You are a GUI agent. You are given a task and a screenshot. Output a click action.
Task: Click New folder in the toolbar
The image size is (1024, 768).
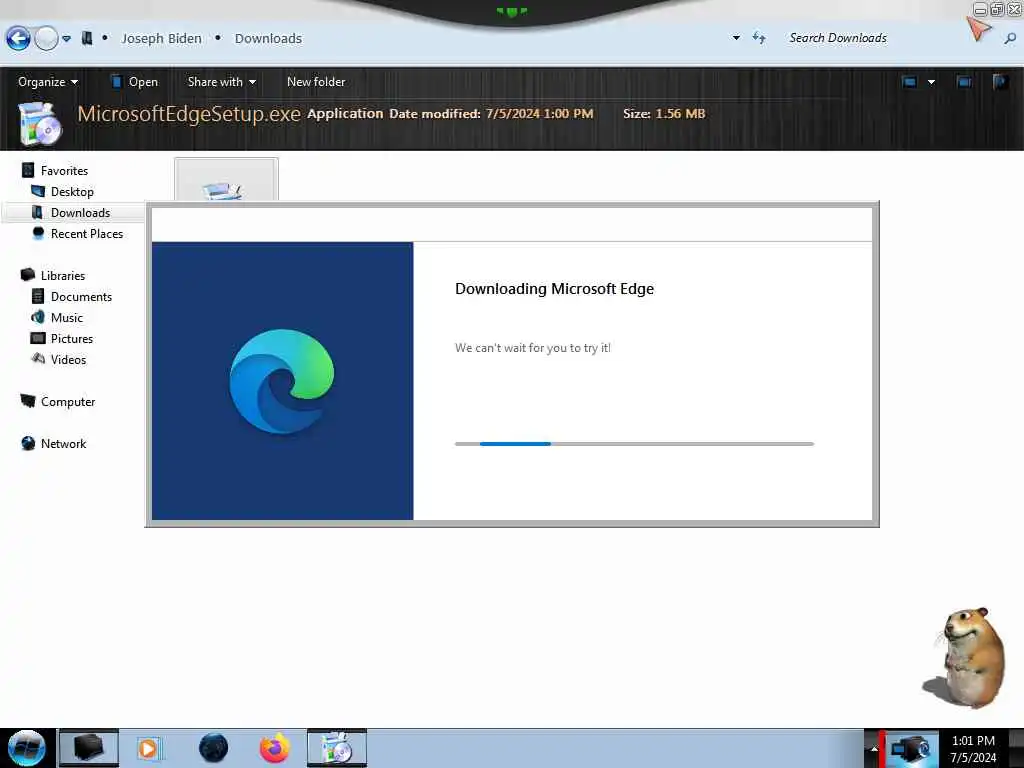click(x=316, y=82)
